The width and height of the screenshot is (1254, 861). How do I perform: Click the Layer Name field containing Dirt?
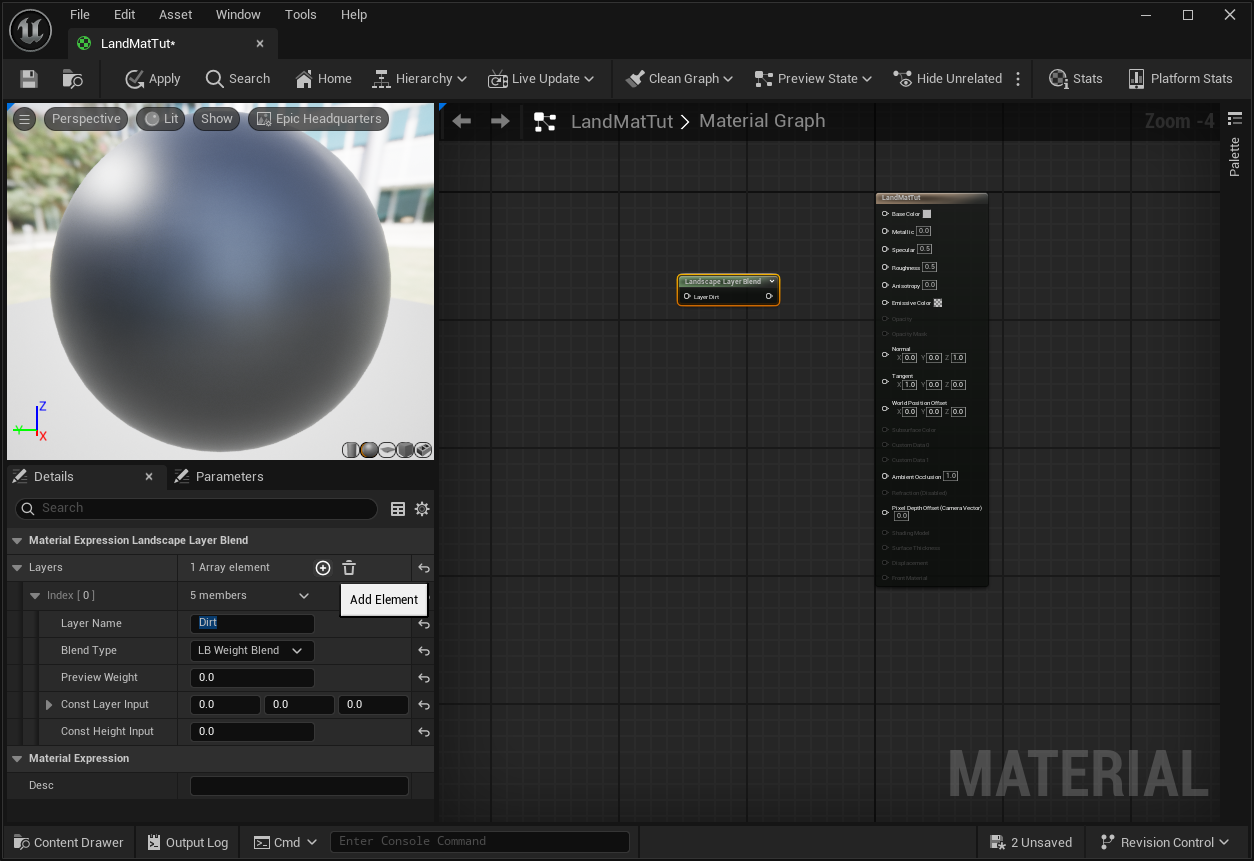[x=252, y=623]
